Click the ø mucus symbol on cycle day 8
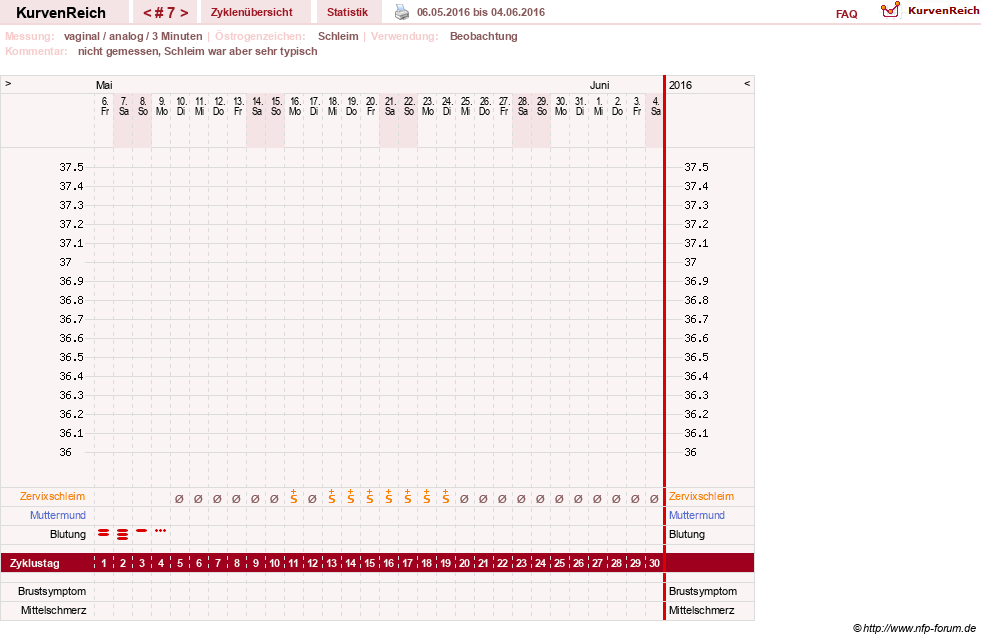This screenshot has width=981, height=640. (236, 499)
